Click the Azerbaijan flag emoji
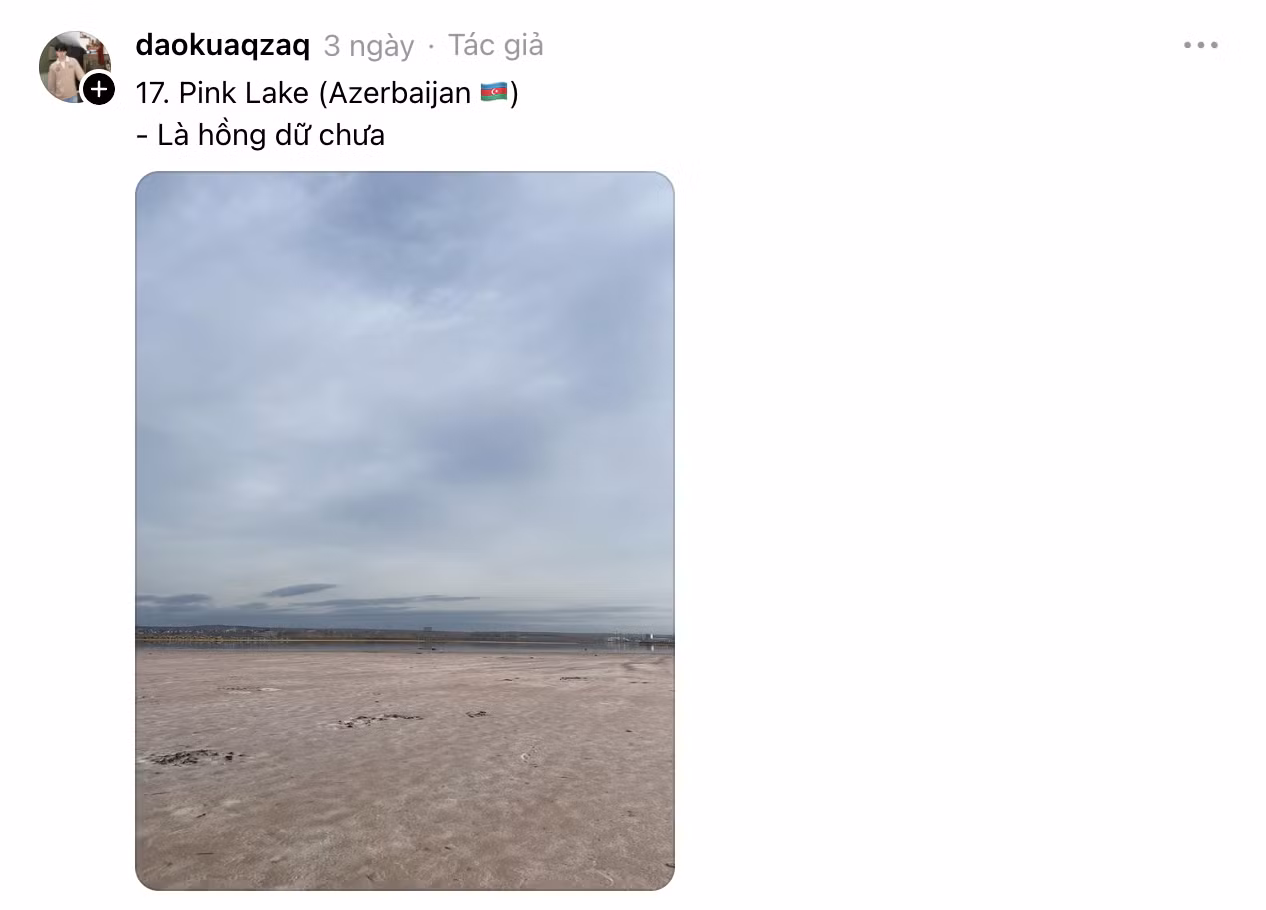The width and height of the screenshot is (1266, 910). [x=494, y=93]
